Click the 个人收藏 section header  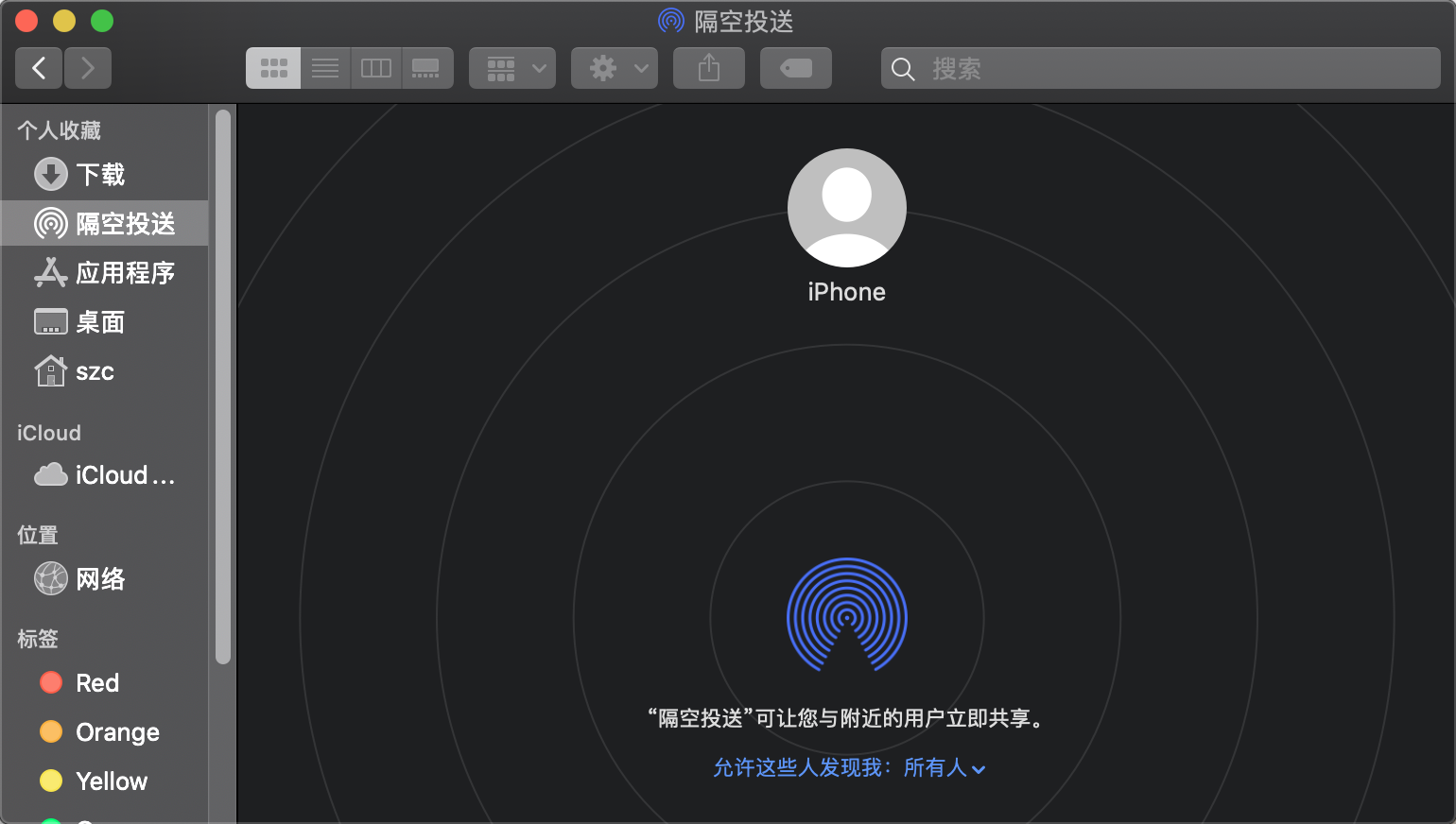point(59,130)
